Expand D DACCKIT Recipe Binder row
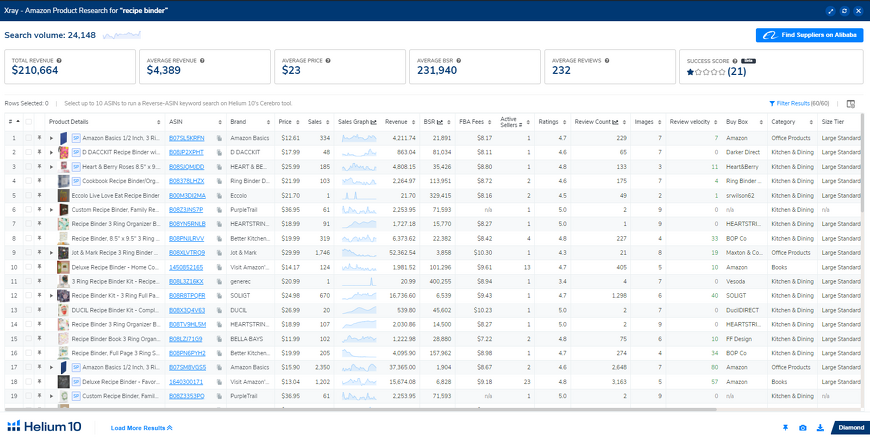Image resolution: width=870 pixels, height=441 pixels. [52, 152]
